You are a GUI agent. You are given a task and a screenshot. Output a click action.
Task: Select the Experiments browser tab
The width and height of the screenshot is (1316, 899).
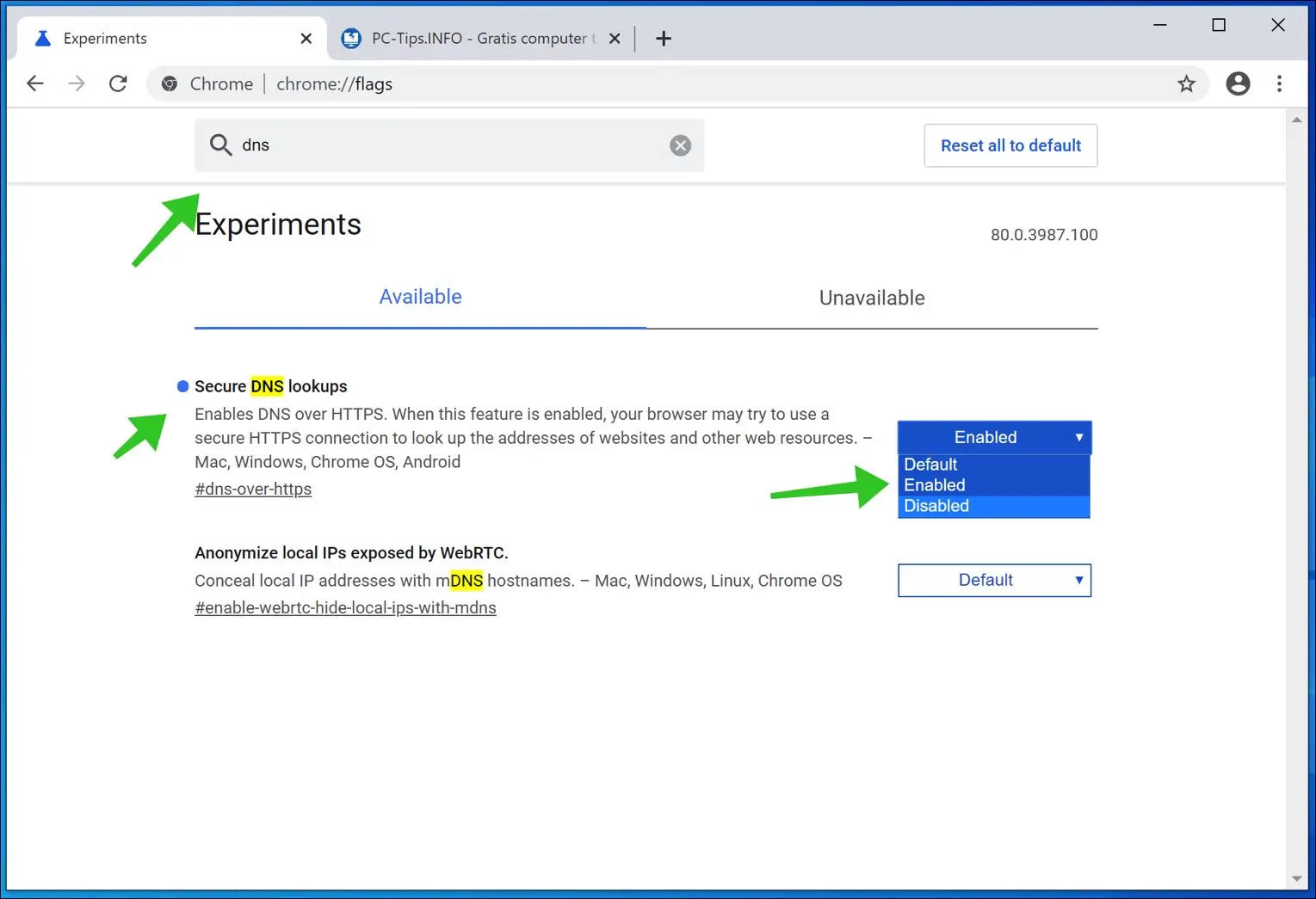point(172,39)
